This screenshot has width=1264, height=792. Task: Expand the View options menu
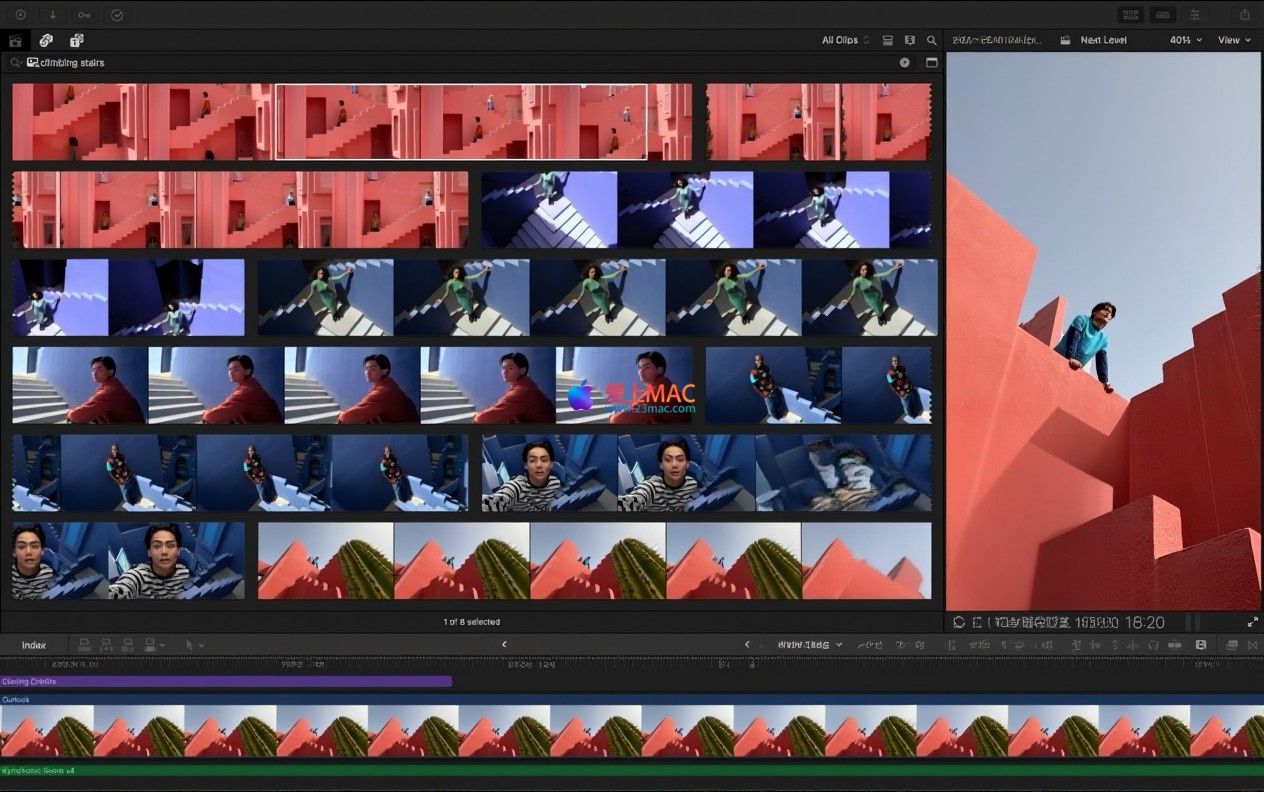click(x=1234, y=40)
